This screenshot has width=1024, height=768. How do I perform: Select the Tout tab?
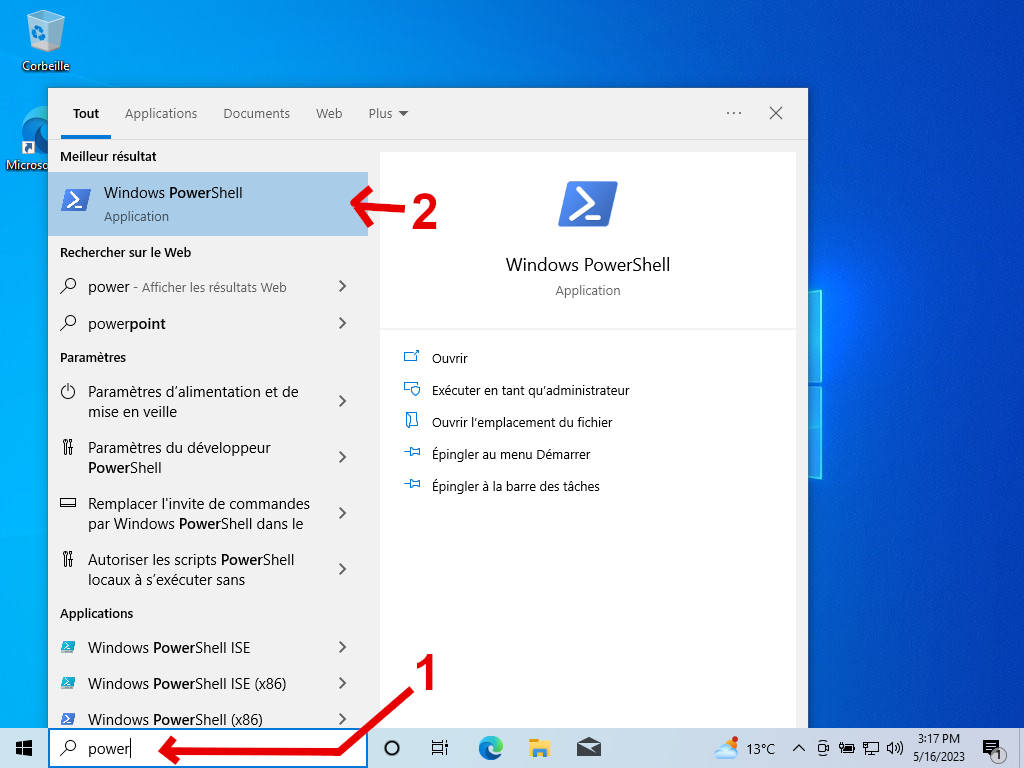(x=86, y=114)
